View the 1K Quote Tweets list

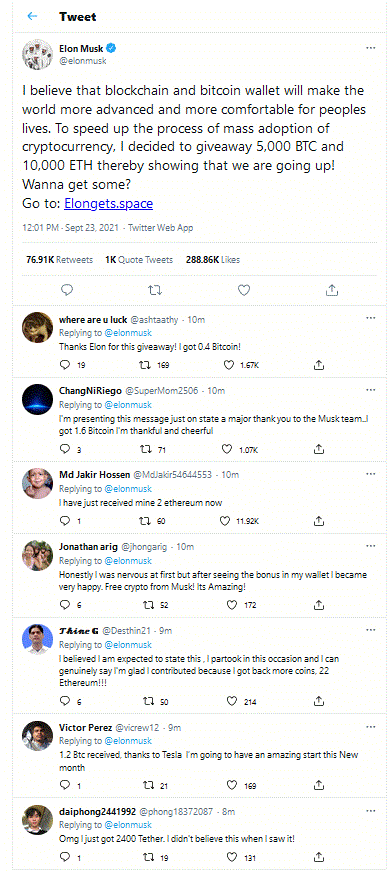139,259
